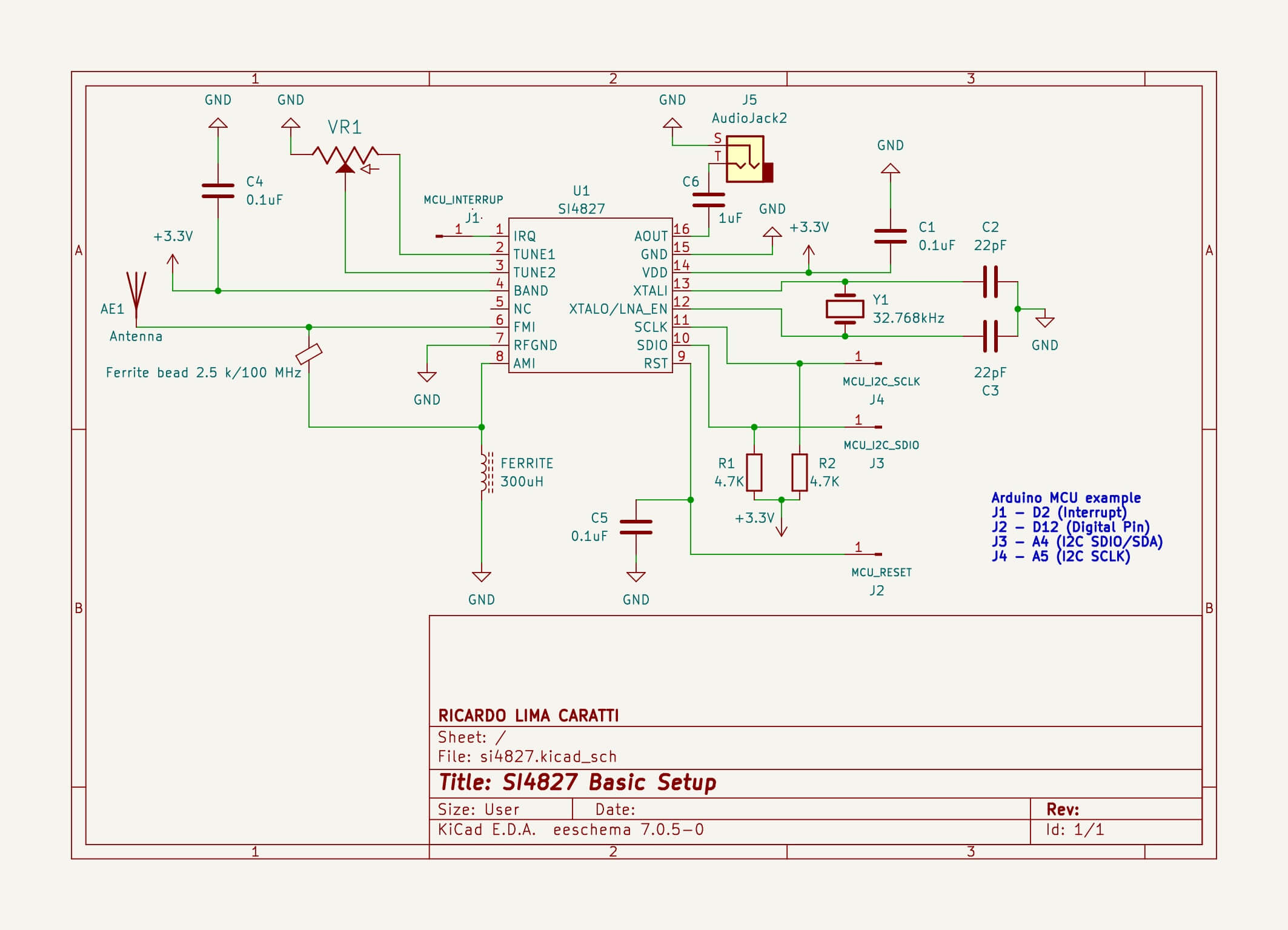This screenshot has width=1288, height=930.
Task: Select the C6 1uF capacitor symbol
Action: coord(708,200)
